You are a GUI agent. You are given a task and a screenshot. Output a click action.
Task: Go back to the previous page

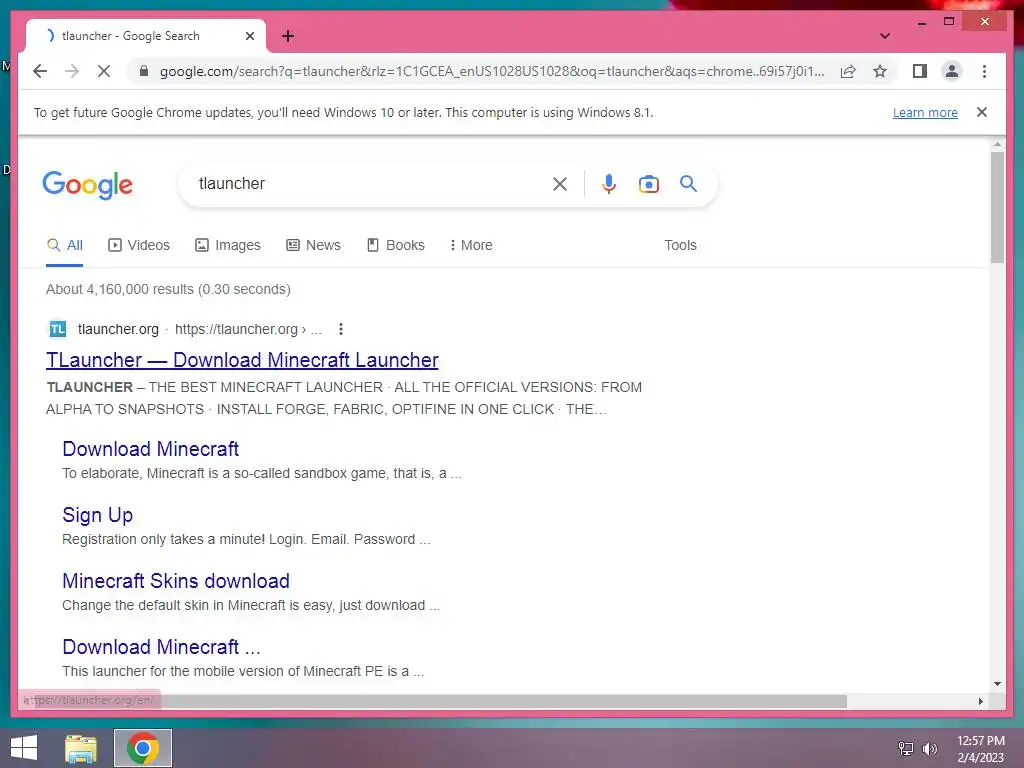coord(40,71)
